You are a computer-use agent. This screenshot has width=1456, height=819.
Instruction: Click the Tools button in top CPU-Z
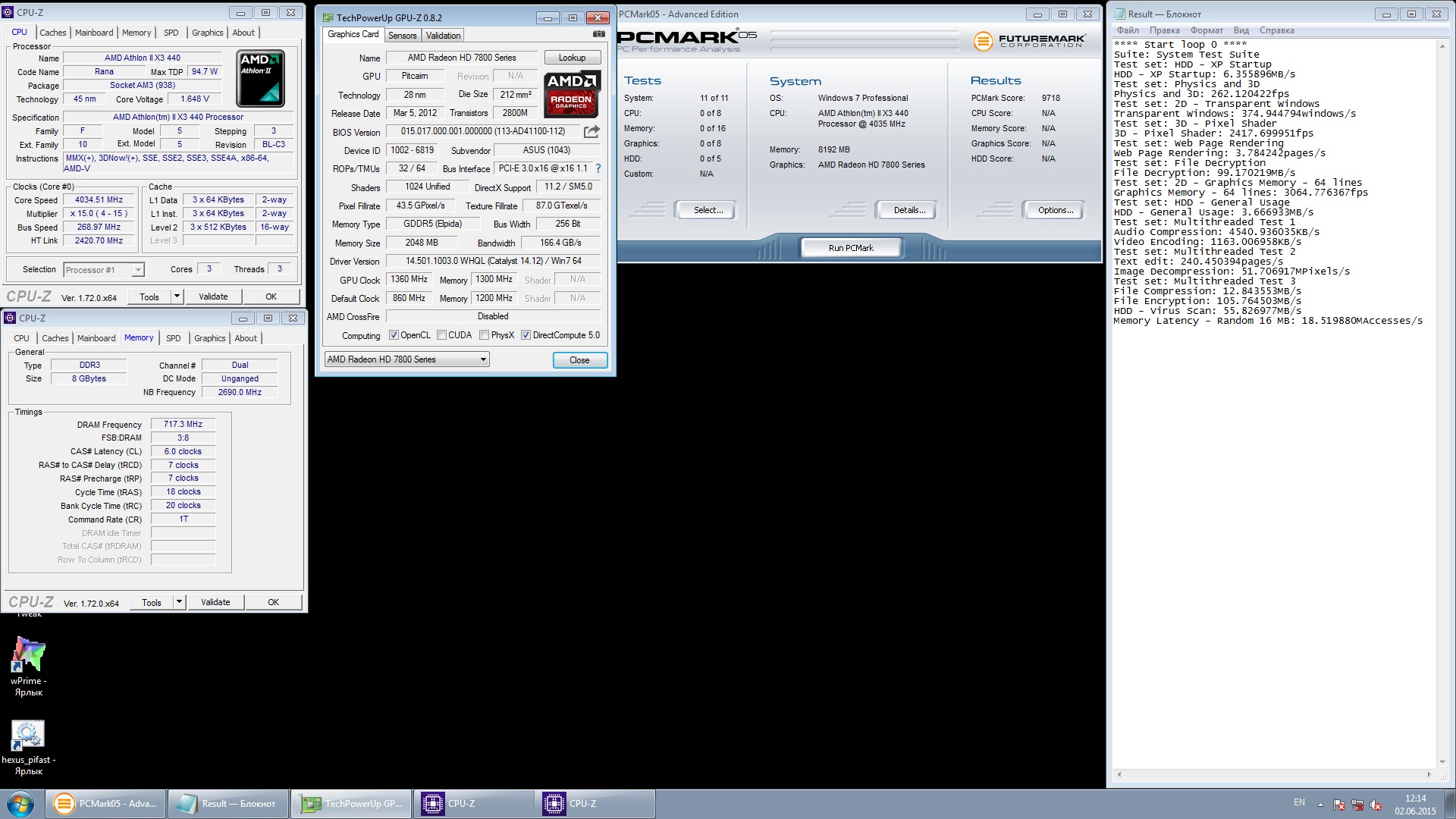[149, 297]
